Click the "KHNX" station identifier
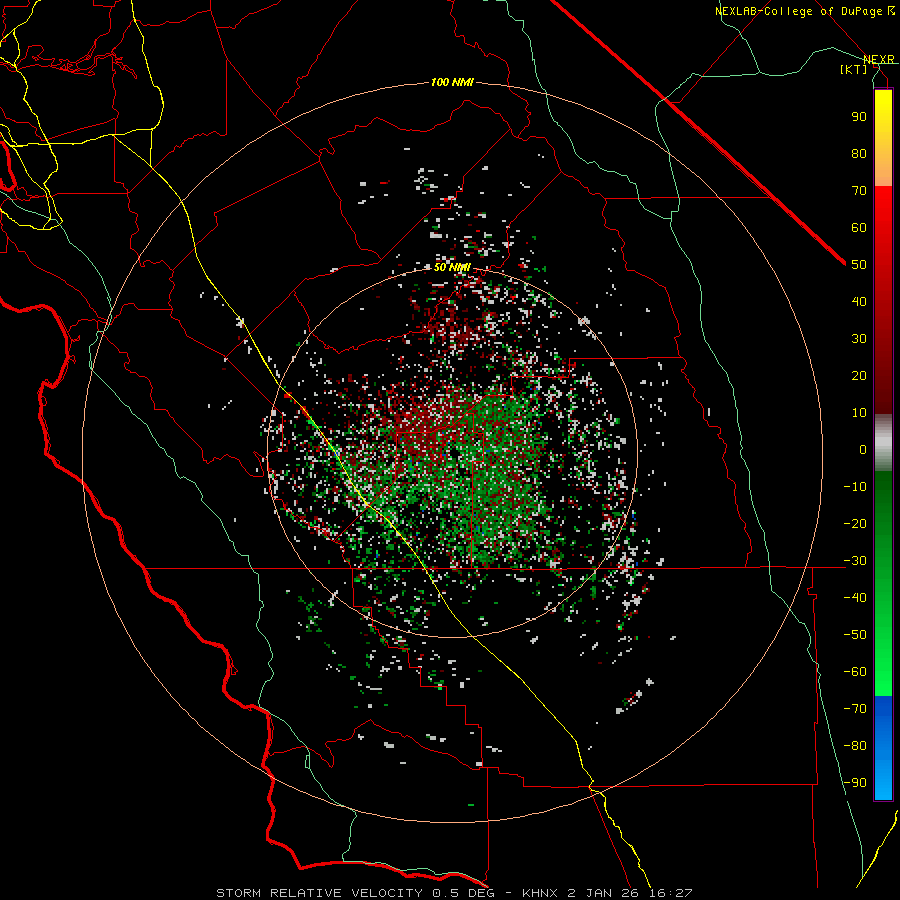The height and width of the screenshot is (900, 900). click(542, 893)
